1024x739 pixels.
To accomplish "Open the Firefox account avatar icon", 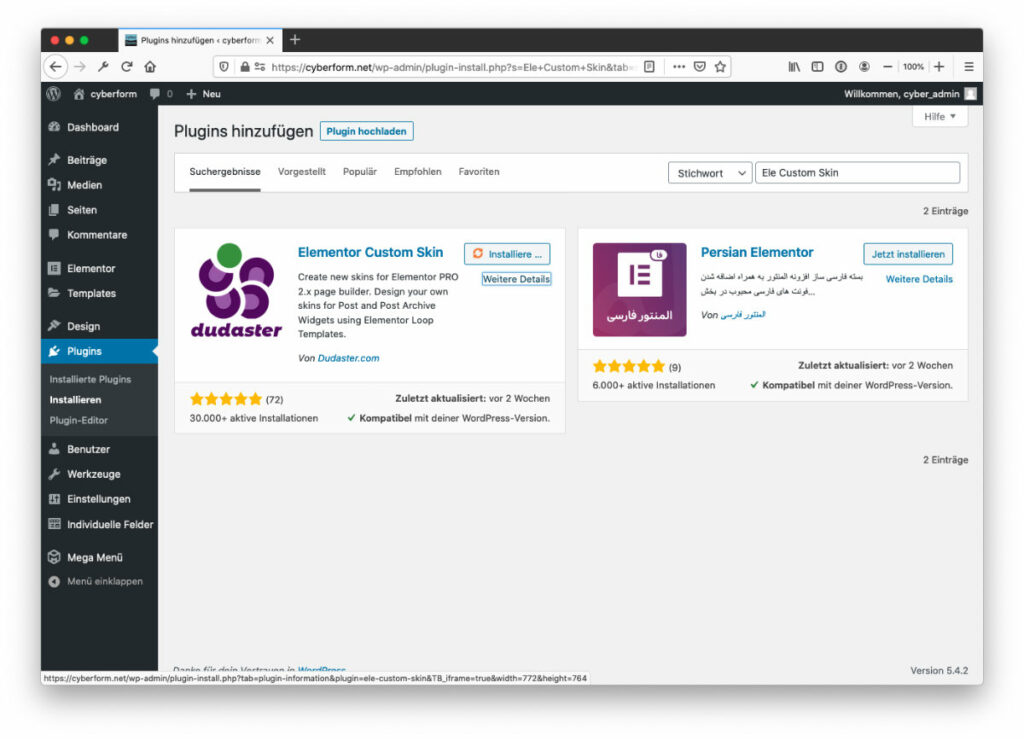I will [x=865, y=67].
